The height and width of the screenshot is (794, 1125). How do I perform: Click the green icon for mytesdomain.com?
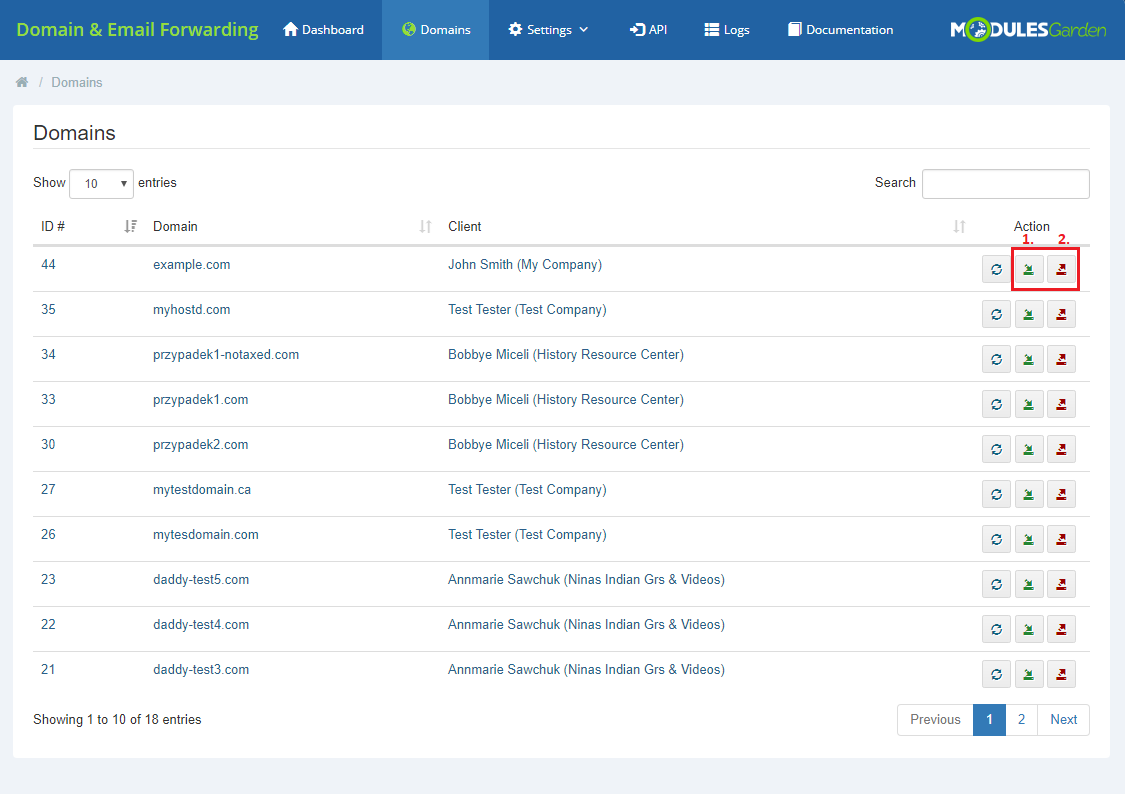tap(1029, 539)
